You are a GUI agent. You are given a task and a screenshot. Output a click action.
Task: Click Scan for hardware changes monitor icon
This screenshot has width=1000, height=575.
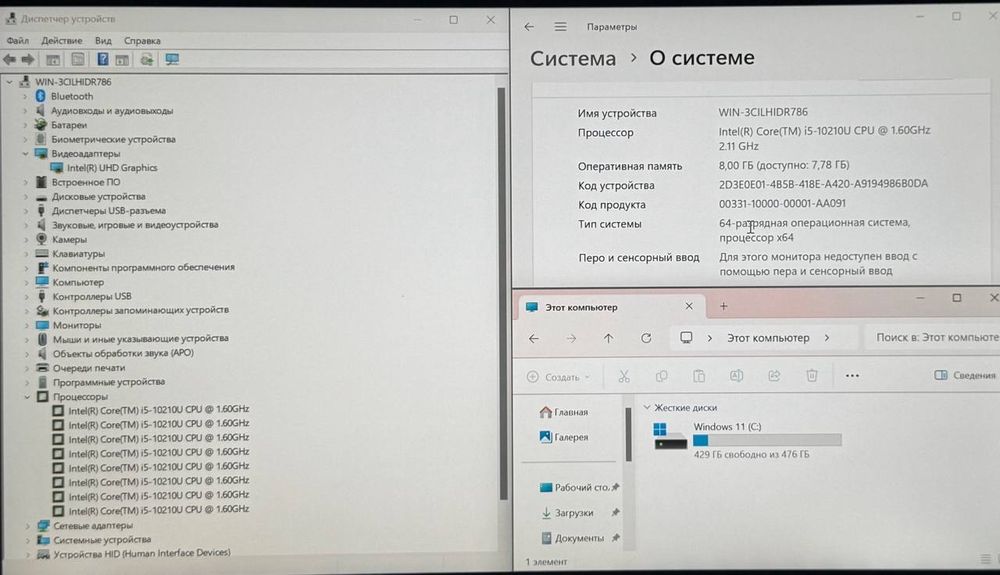point(172,59)
